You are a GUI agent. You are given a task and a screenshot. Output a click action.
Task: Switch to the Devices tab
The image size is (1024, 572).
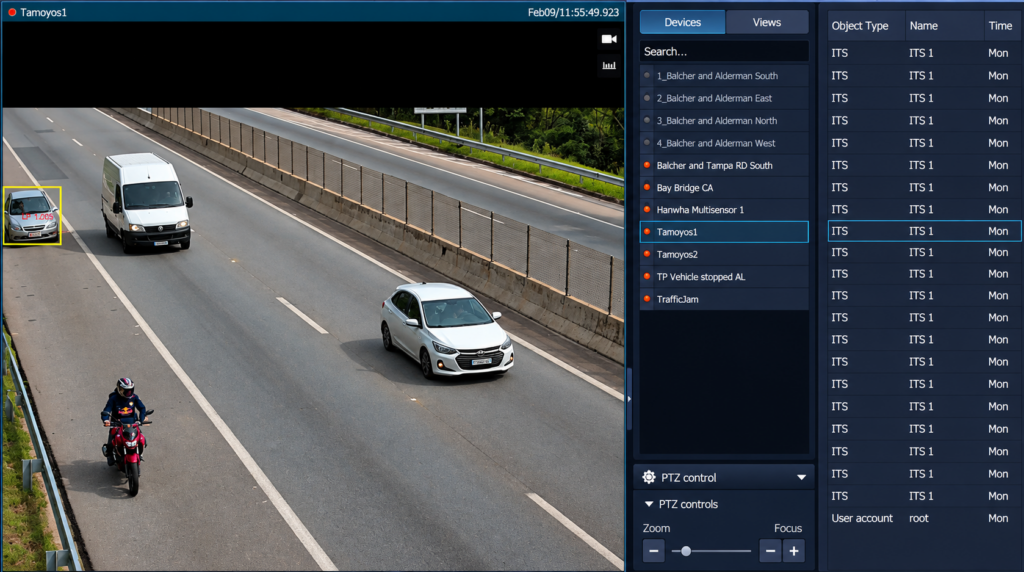[x=682, y=22]
